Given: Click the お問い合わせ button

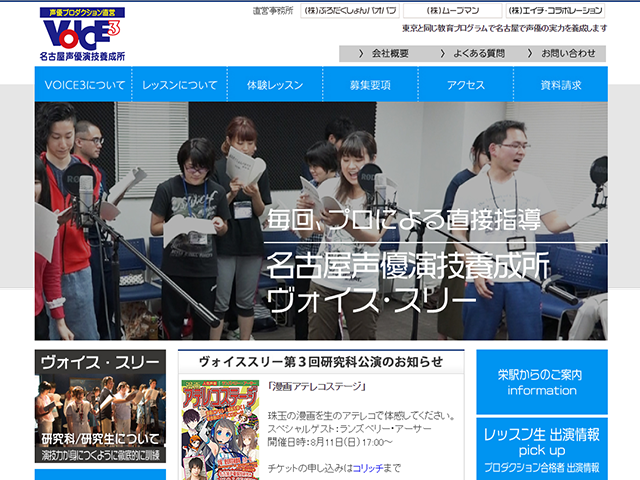Looking at the screenshot, I should tap(563, 53).
